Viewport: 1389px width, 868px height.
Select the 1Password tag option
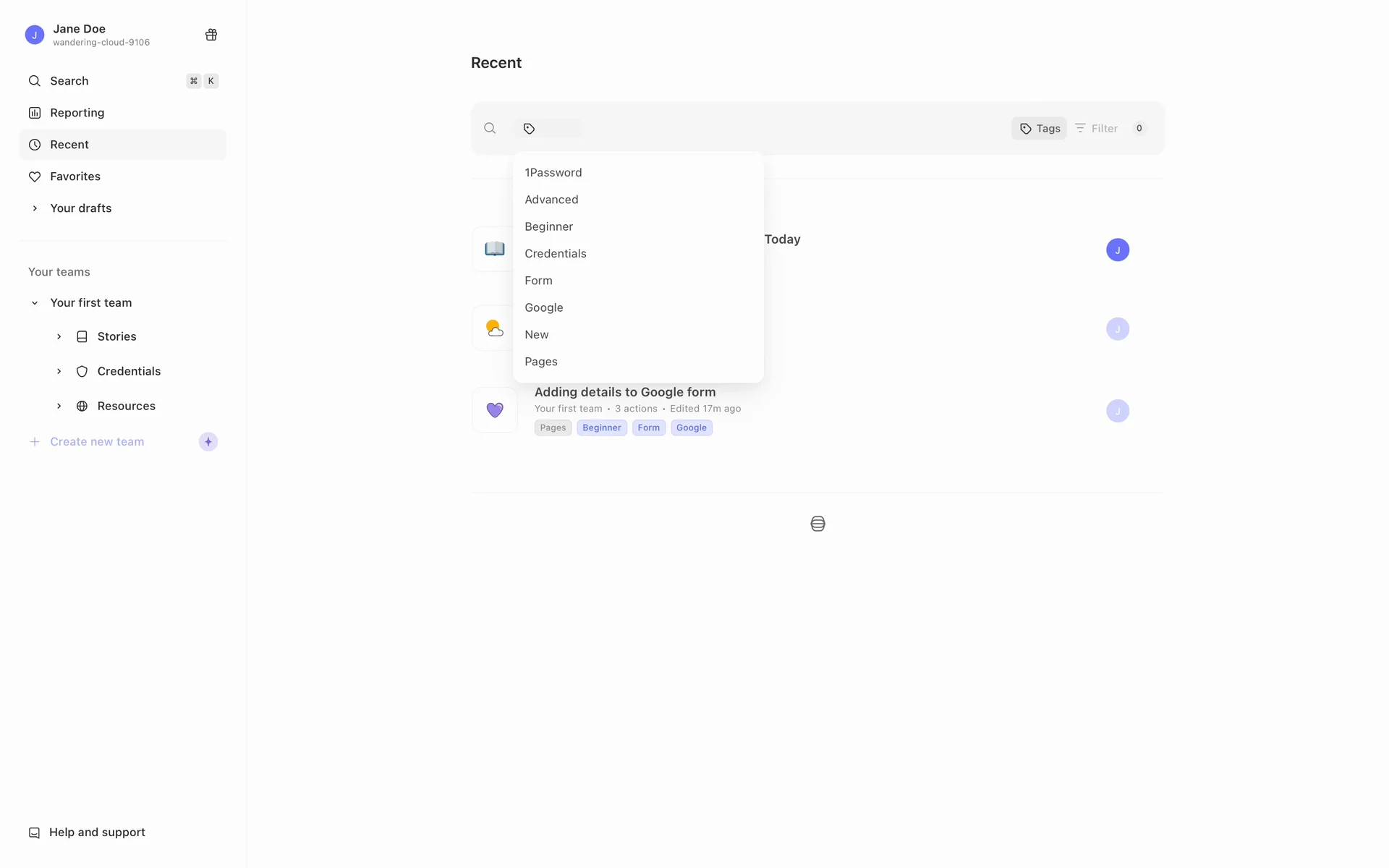[x=553, y=173]
